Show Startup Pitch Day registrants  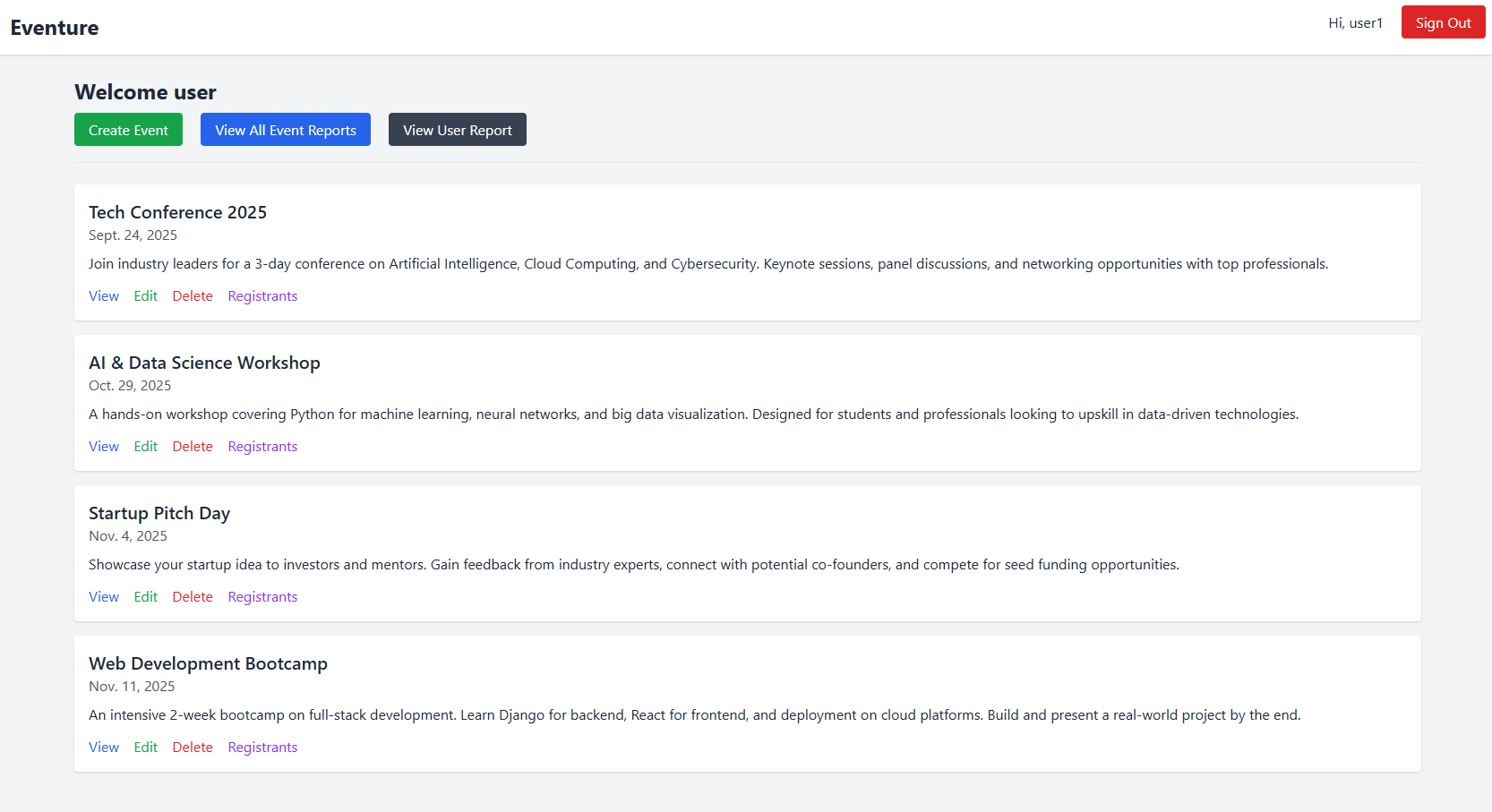pos(262,597)
